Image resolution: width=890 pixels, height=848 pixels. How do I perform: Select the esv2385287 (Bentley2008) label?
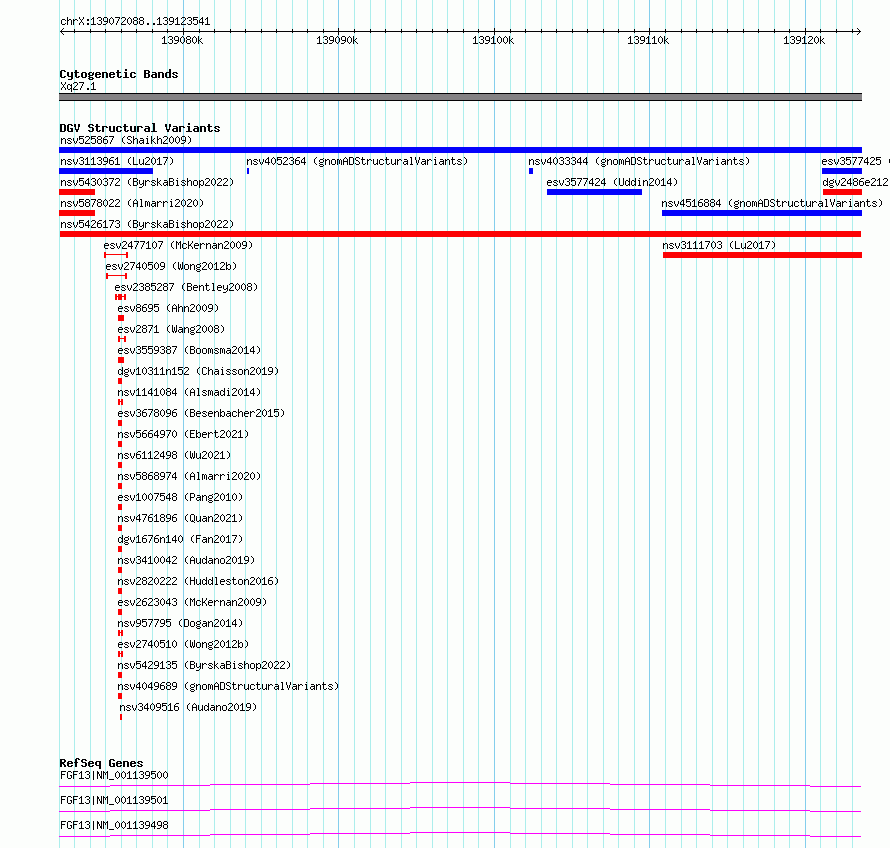click(186, 287)
